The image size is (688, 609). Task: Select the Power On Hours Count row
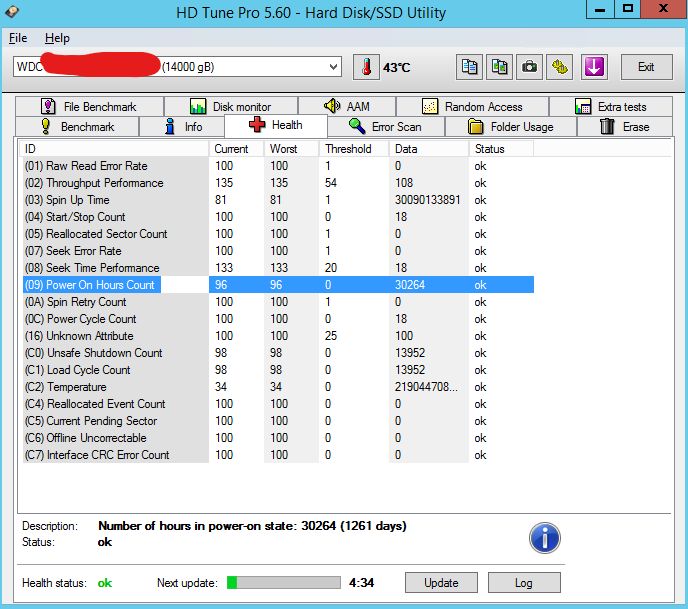tap(278, 285)
